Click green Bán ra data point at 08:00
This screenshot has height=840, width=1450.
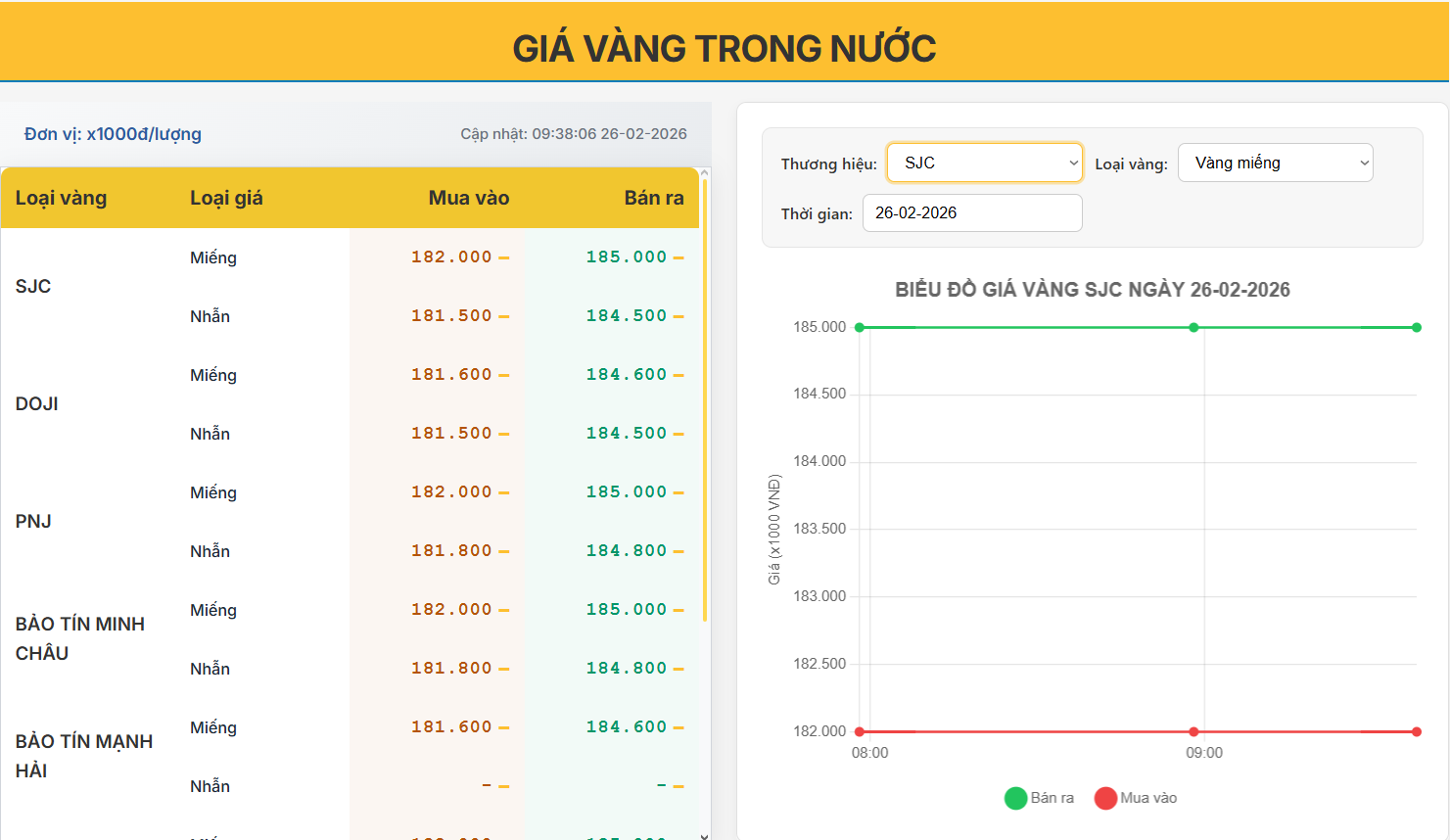860,327
